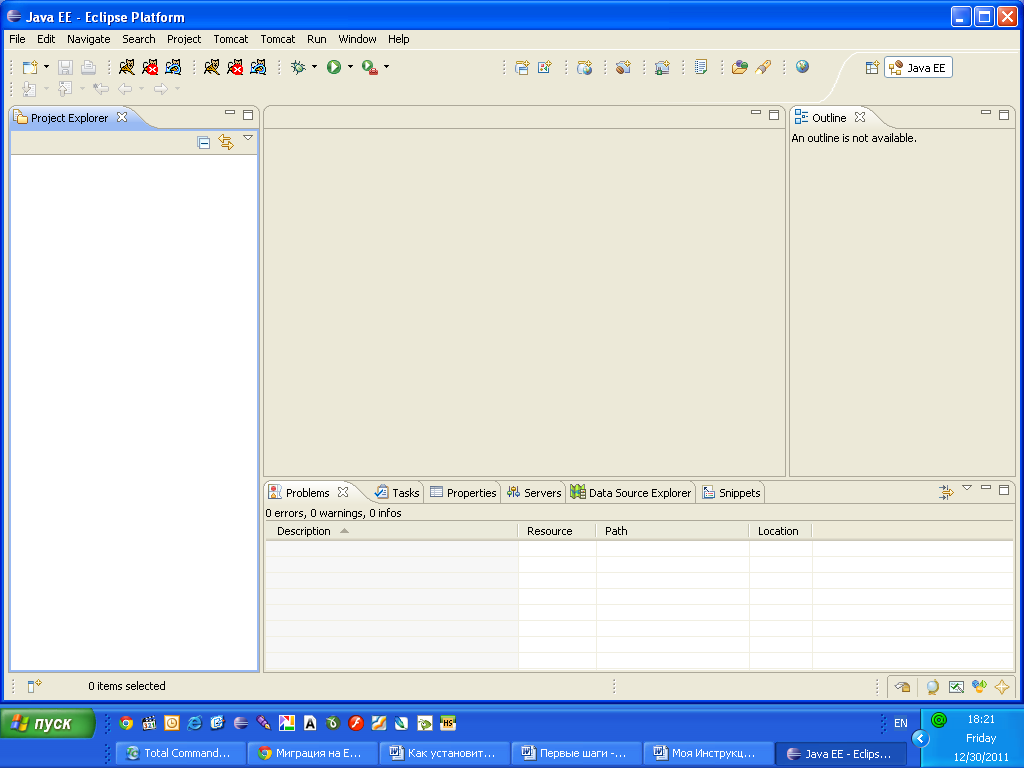Click the Forward navigation arrow

[161, 89]
